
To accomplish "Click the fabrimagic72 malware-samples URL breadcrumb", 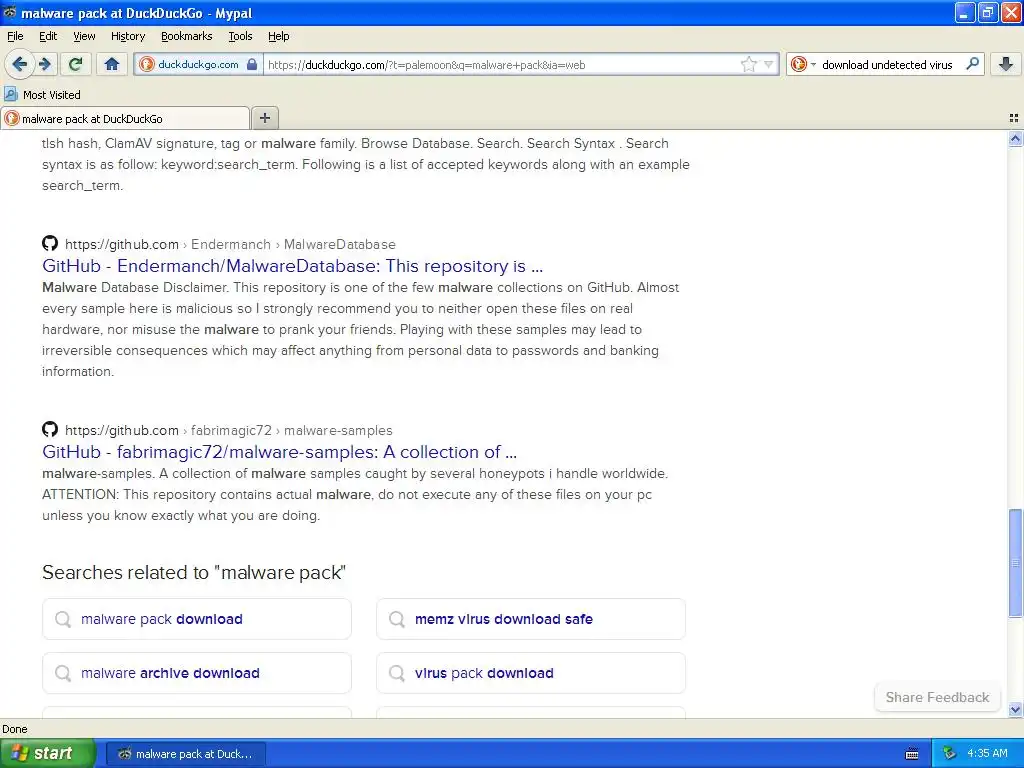I will tap(229, 430).
